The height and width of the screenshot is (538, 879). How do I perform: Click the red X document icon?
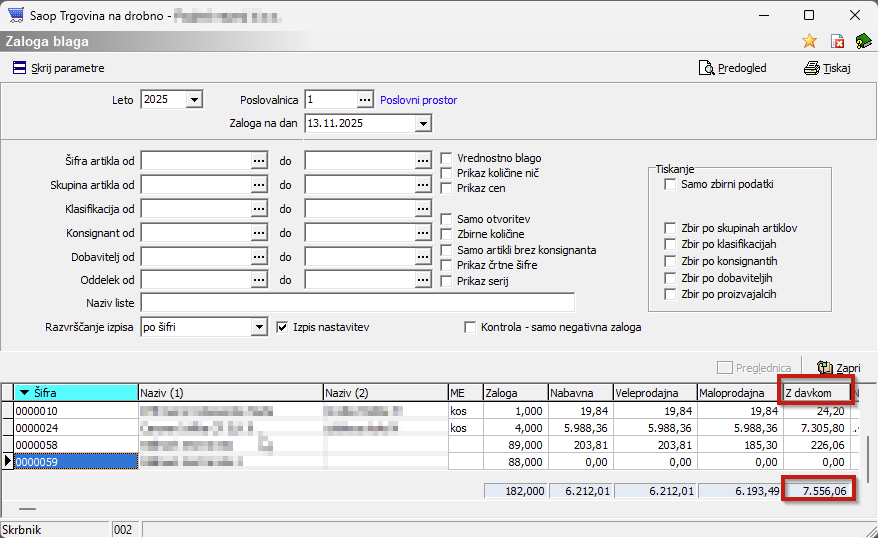point(837,41)
